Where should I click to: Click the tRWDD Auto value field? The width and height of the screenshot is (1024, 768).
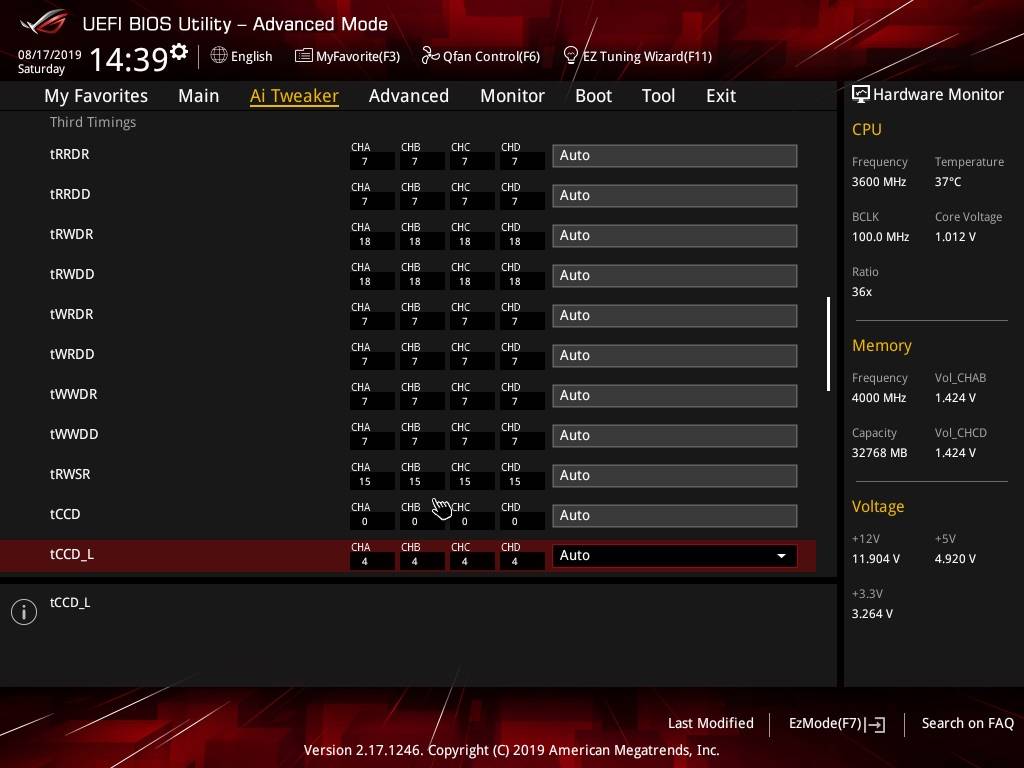pyautogui.click(x=675, y=276)
